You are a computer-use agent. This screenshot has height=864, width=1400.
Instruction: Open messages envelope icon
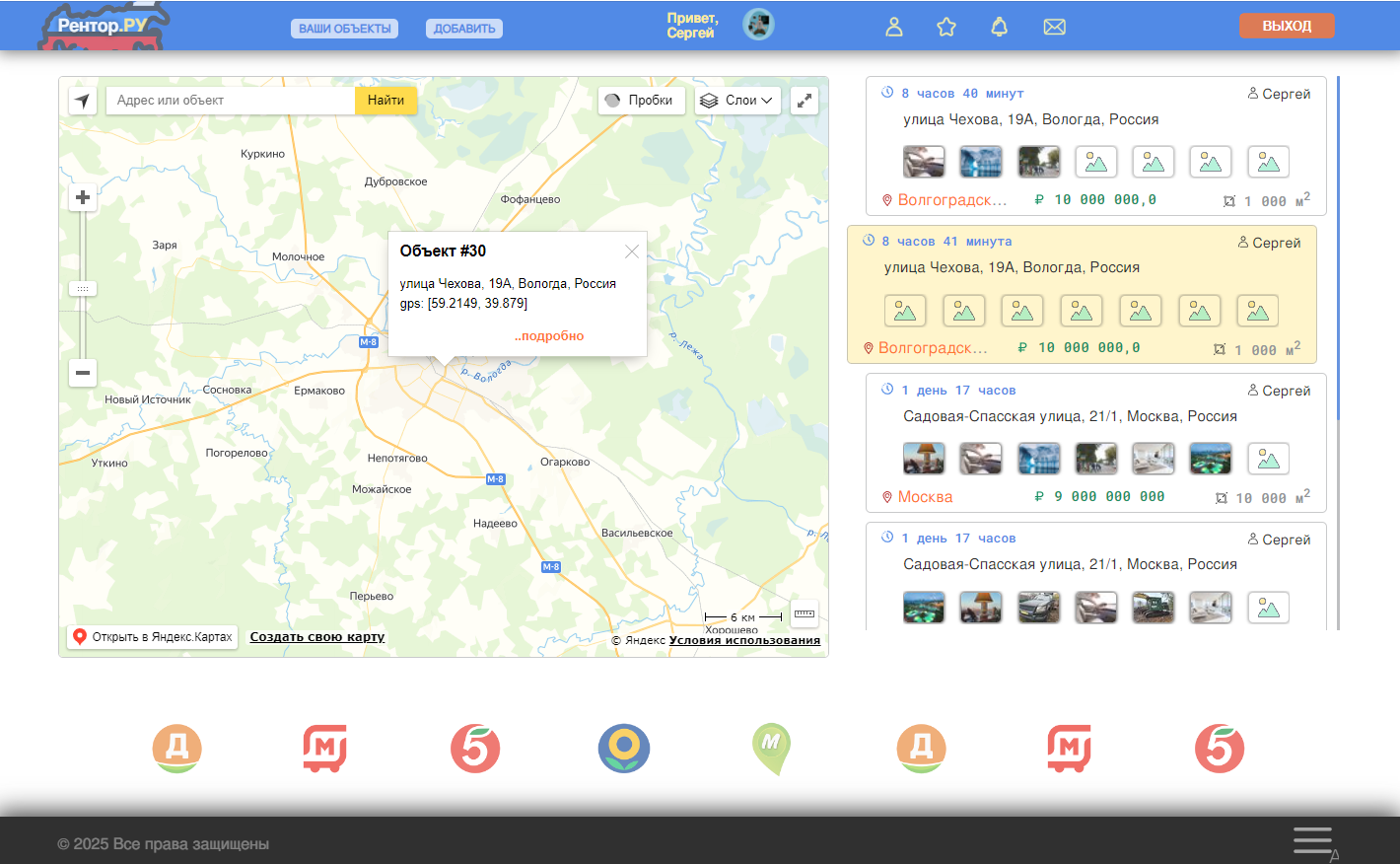click(1054, 27)
